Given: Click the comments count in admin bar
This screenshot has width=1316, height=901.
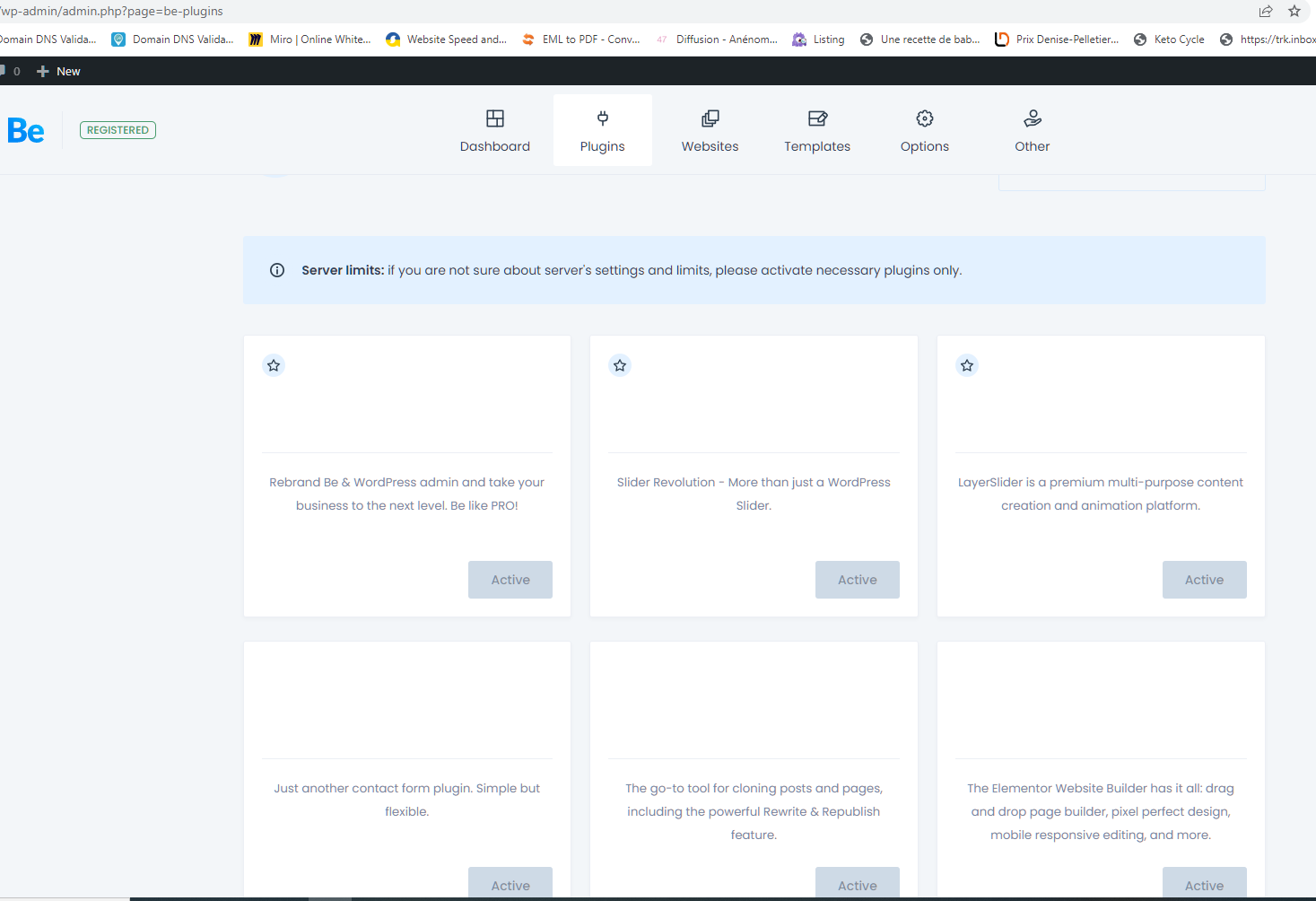Looking at the screenshot, I should pos(11,72).
